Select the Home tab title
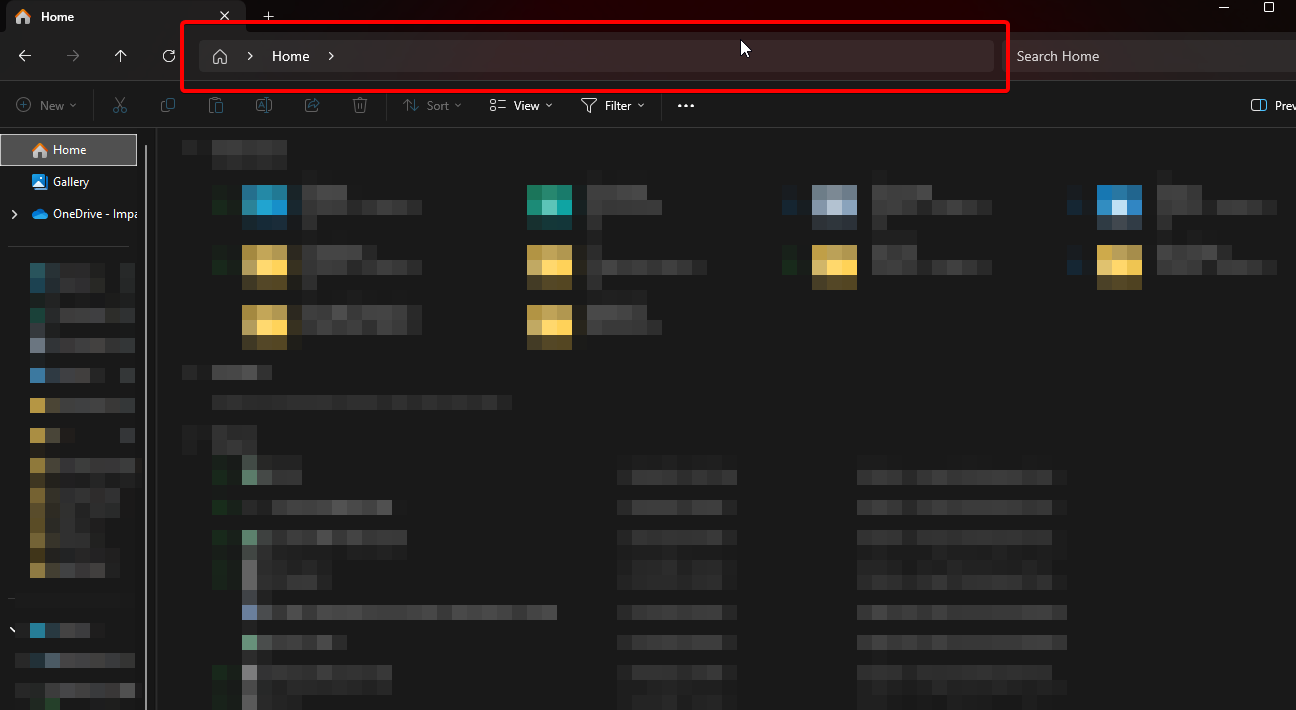The height and width of the screenshot is (710, 1296). [57, 17]
